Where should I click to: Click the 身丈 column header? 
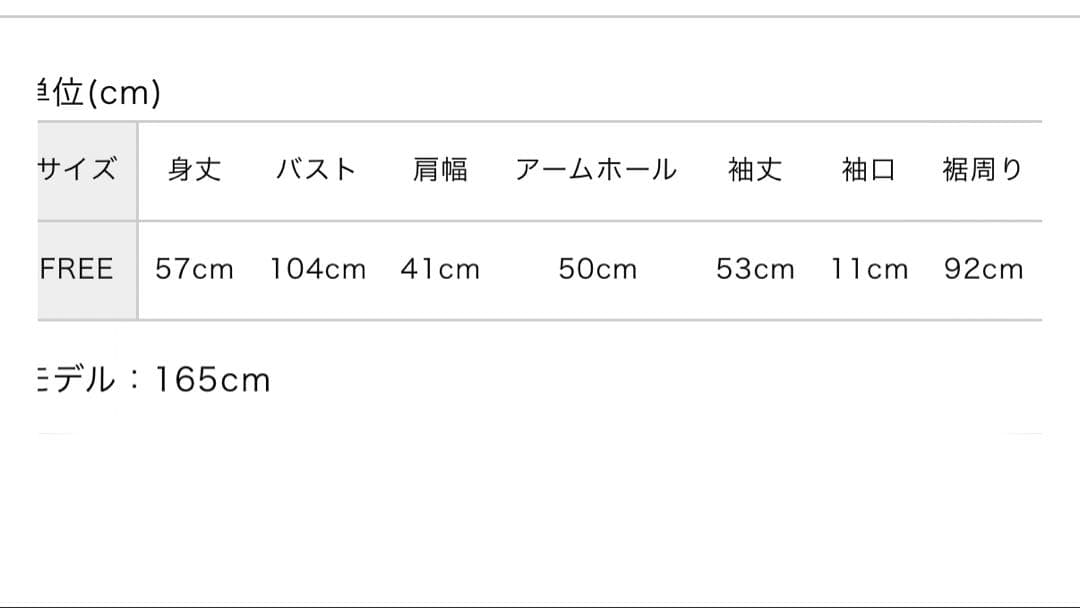point(195,170)
